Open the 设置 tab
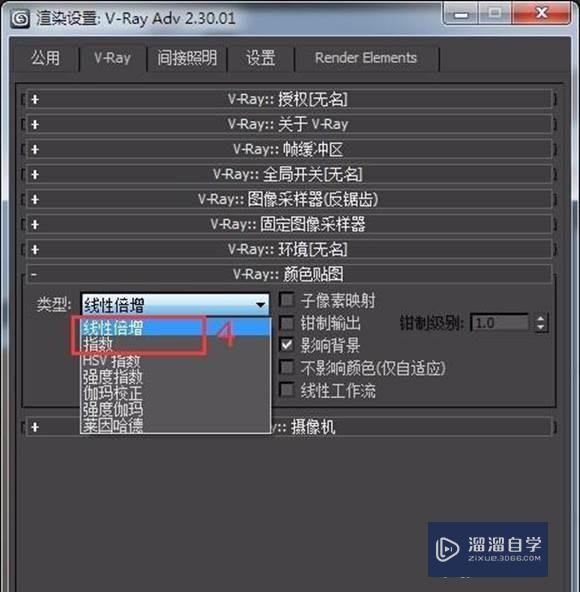 click(x=260, y=58)
